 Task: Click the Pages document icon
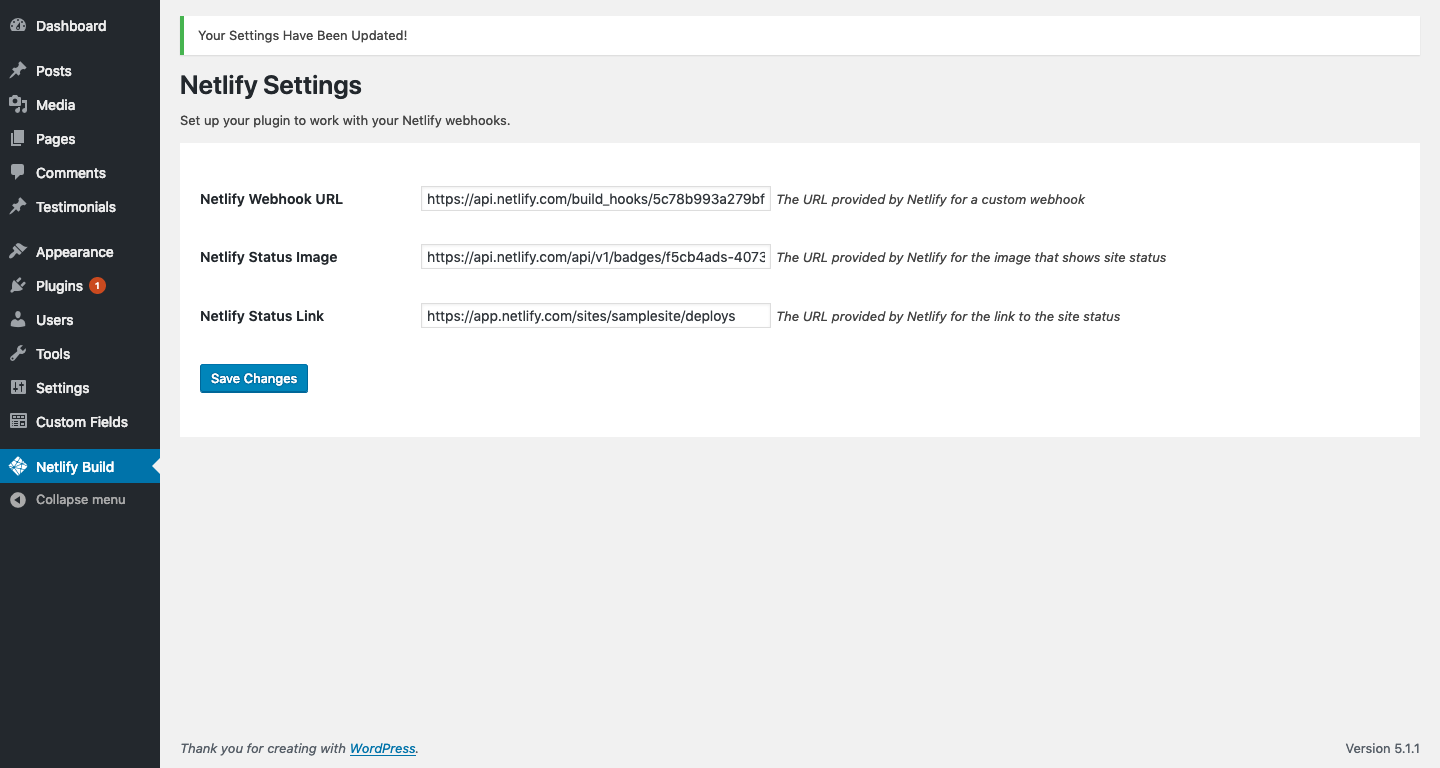click(x=18, y=139)
